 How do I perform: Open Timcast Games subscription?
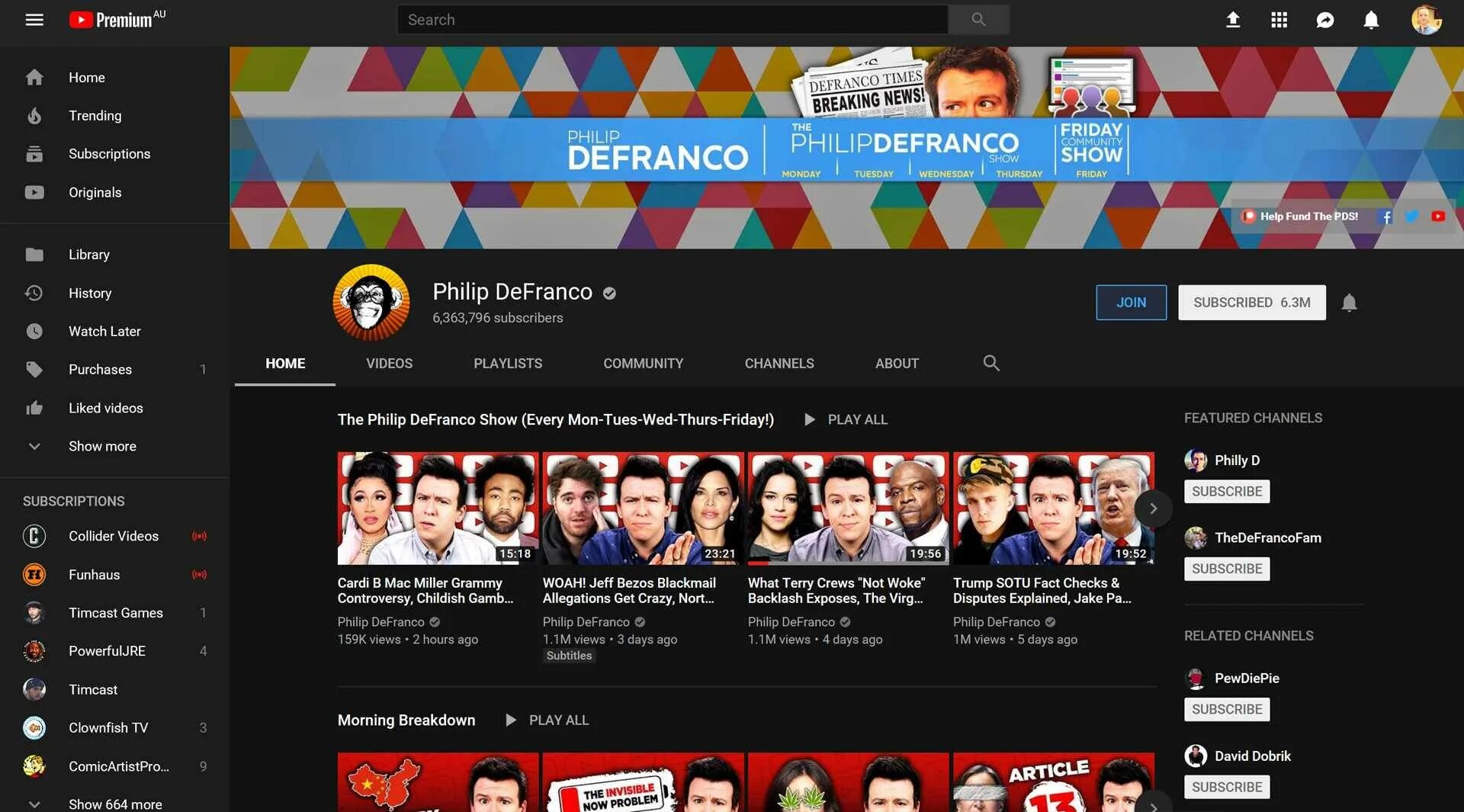115,613
